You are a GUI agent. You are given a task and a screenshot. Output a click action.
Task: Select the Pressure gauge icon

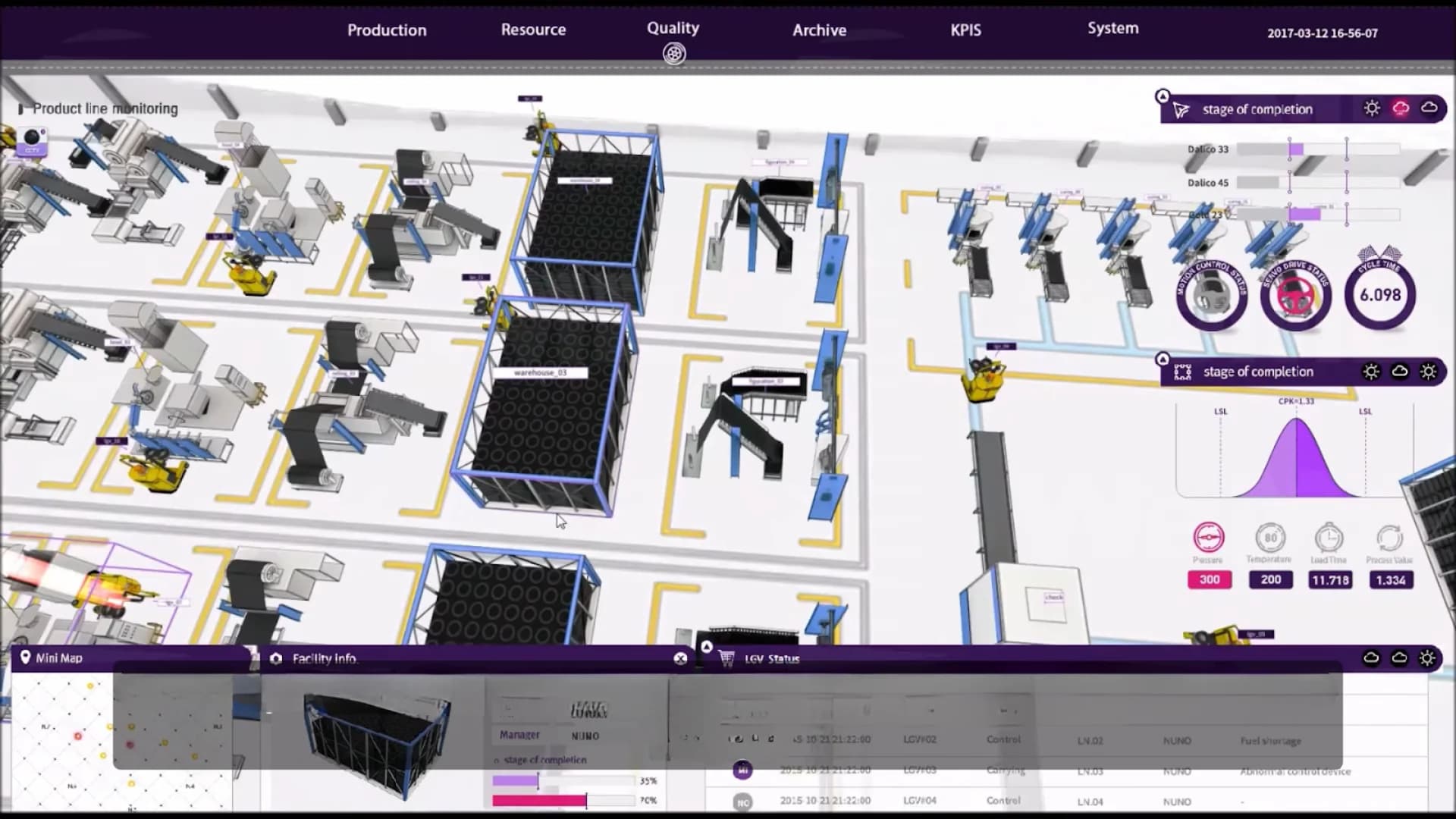coord(1209,537)
